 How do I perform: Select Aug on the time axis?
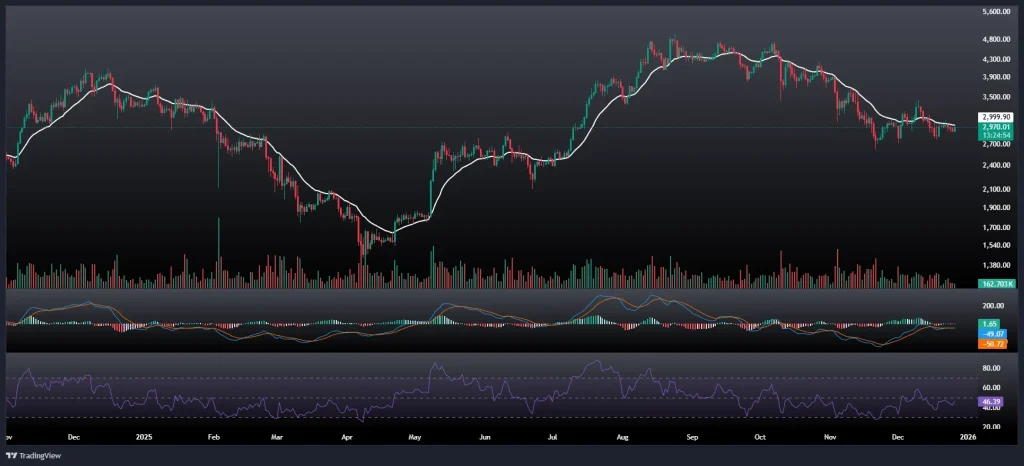coord(623,438)
